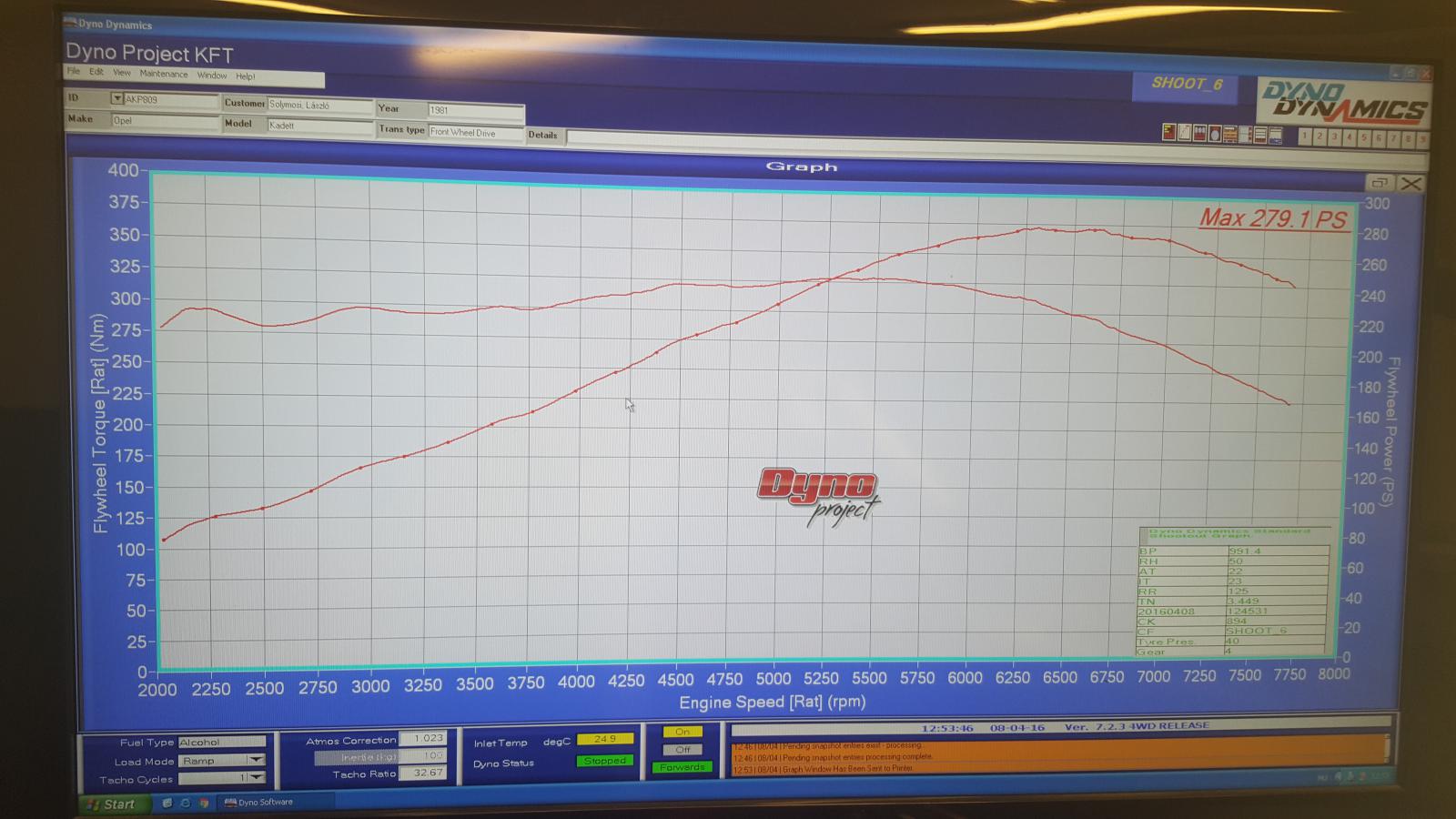Click the eighth blue-bottom window toolbar icon
This screenshot has width=1456, height=819.
click(1276, 136)
